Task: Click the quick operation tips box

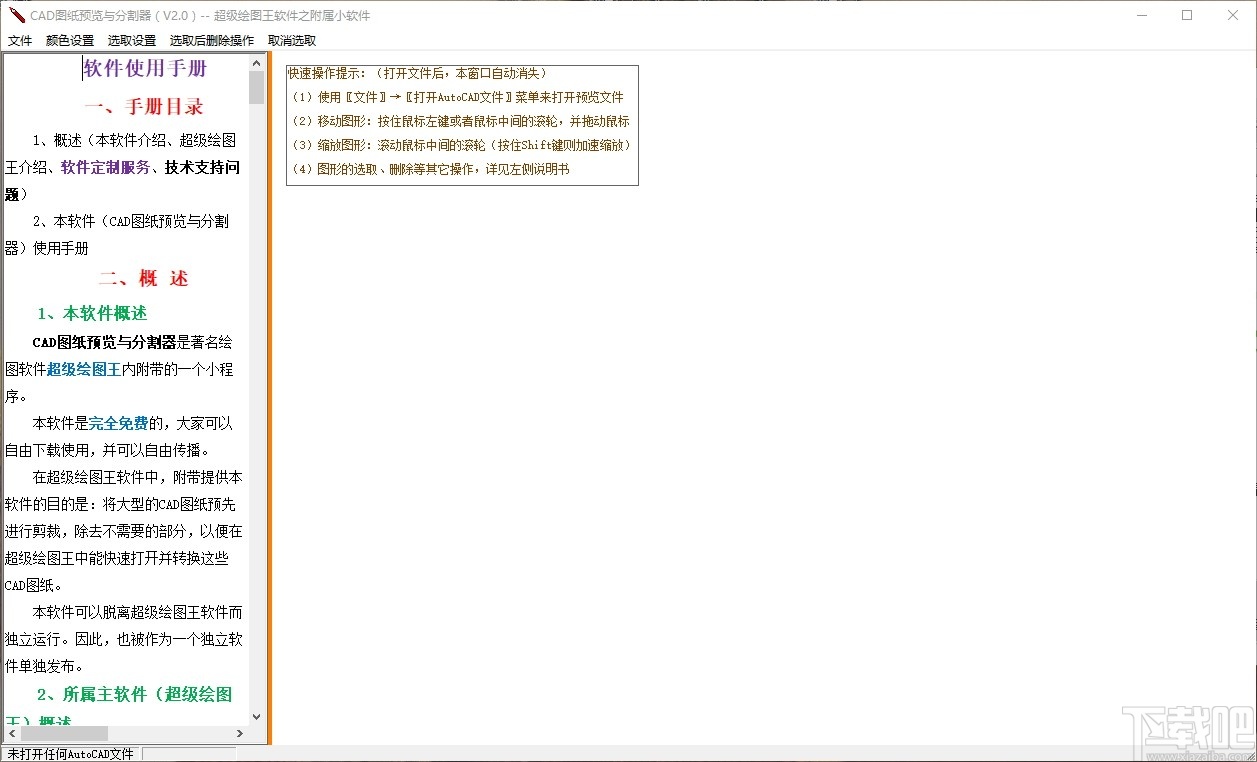Action: [x=461, y=124]
